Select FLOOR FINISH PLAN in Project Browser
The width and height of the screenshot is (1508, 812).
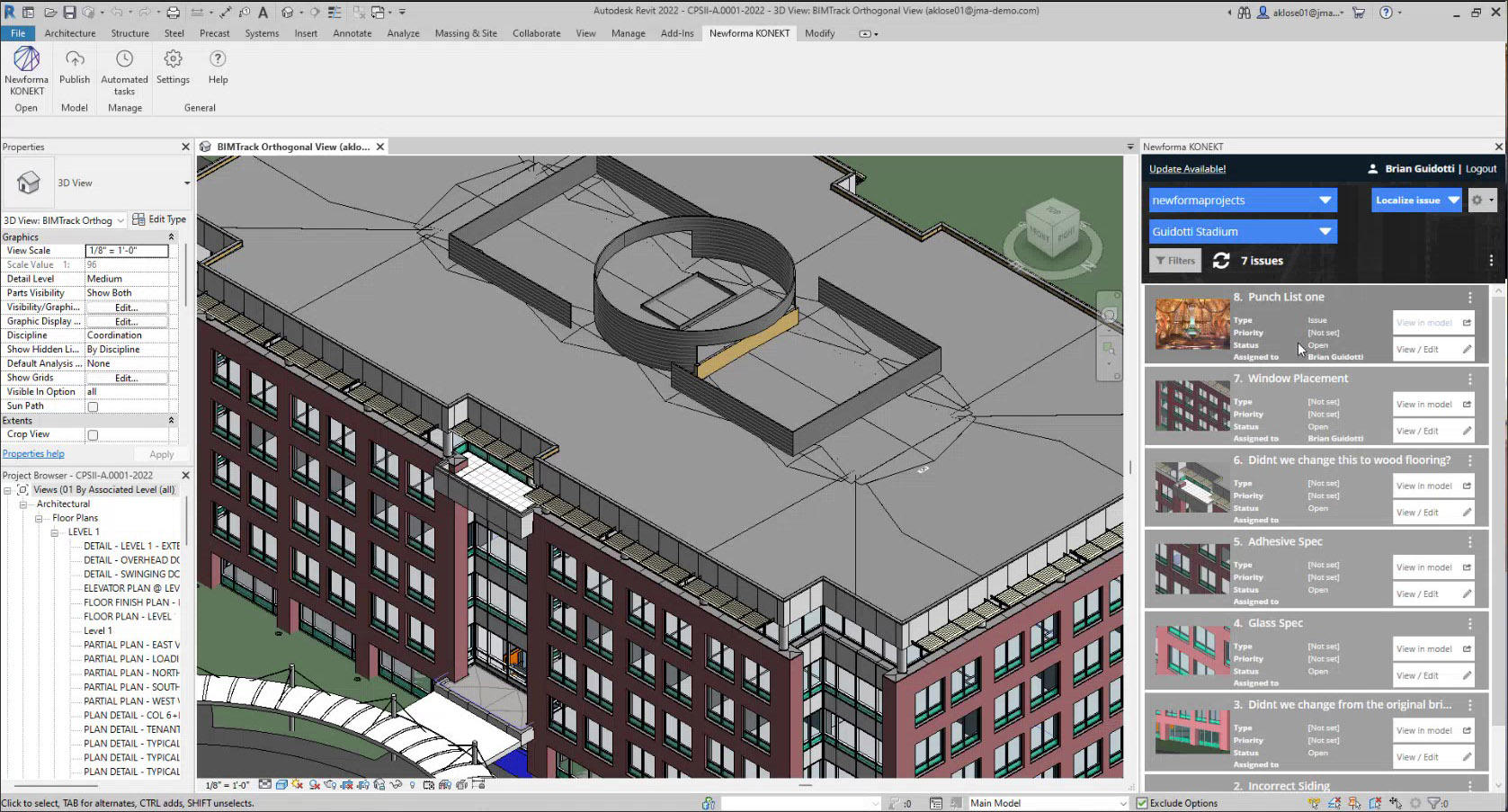pyautogui.click(x=131, y=602)
